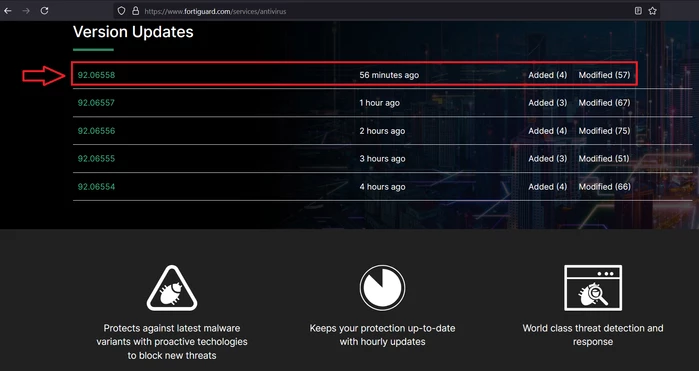Reload the FortiGuard page
Image resolution: width=699 pixels, height=371 pixels.
[44, 11]
